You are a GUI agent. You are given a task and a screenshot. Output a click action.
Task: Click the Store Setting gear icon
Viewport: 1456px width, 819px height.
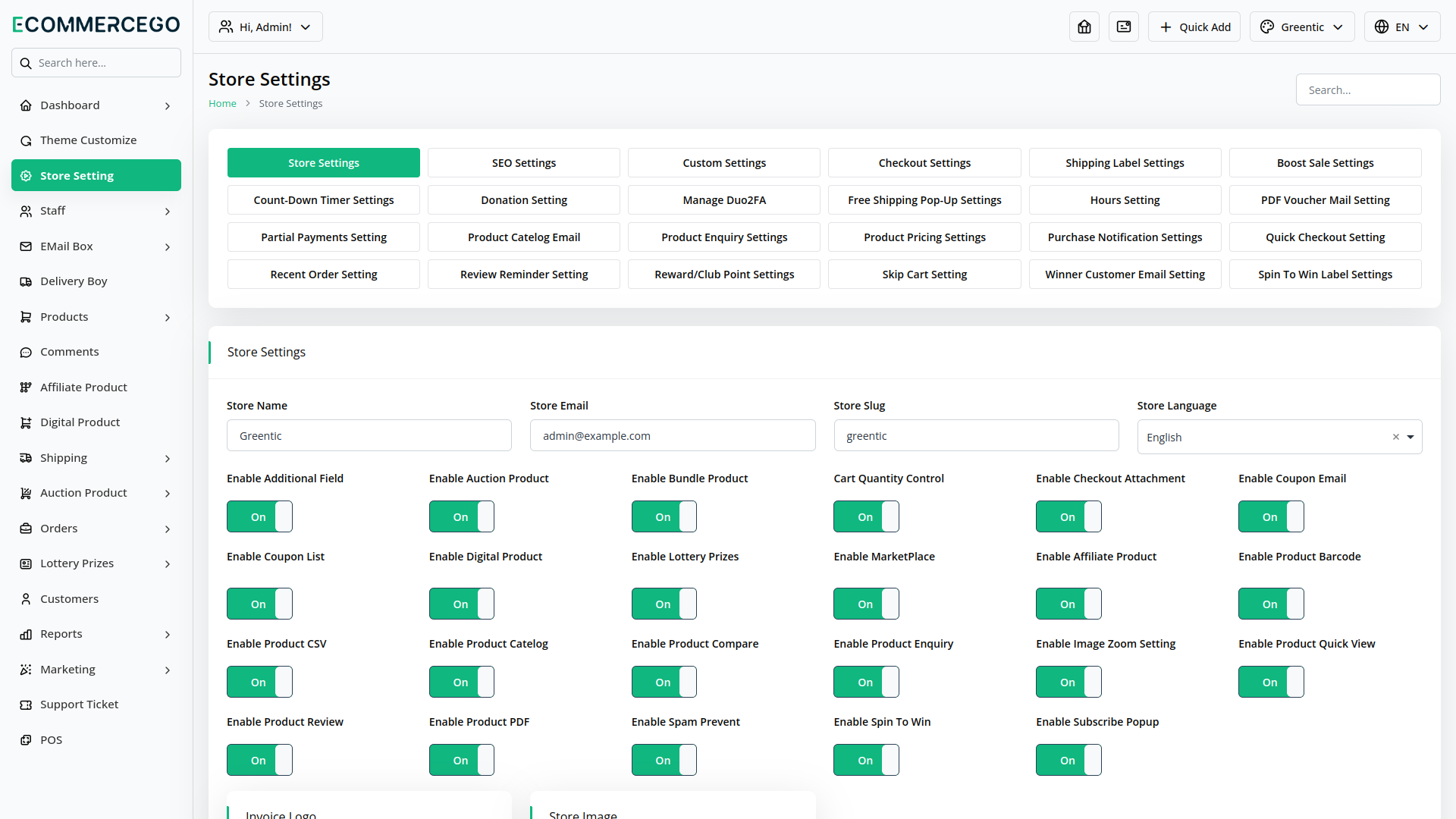coord(26,176)
